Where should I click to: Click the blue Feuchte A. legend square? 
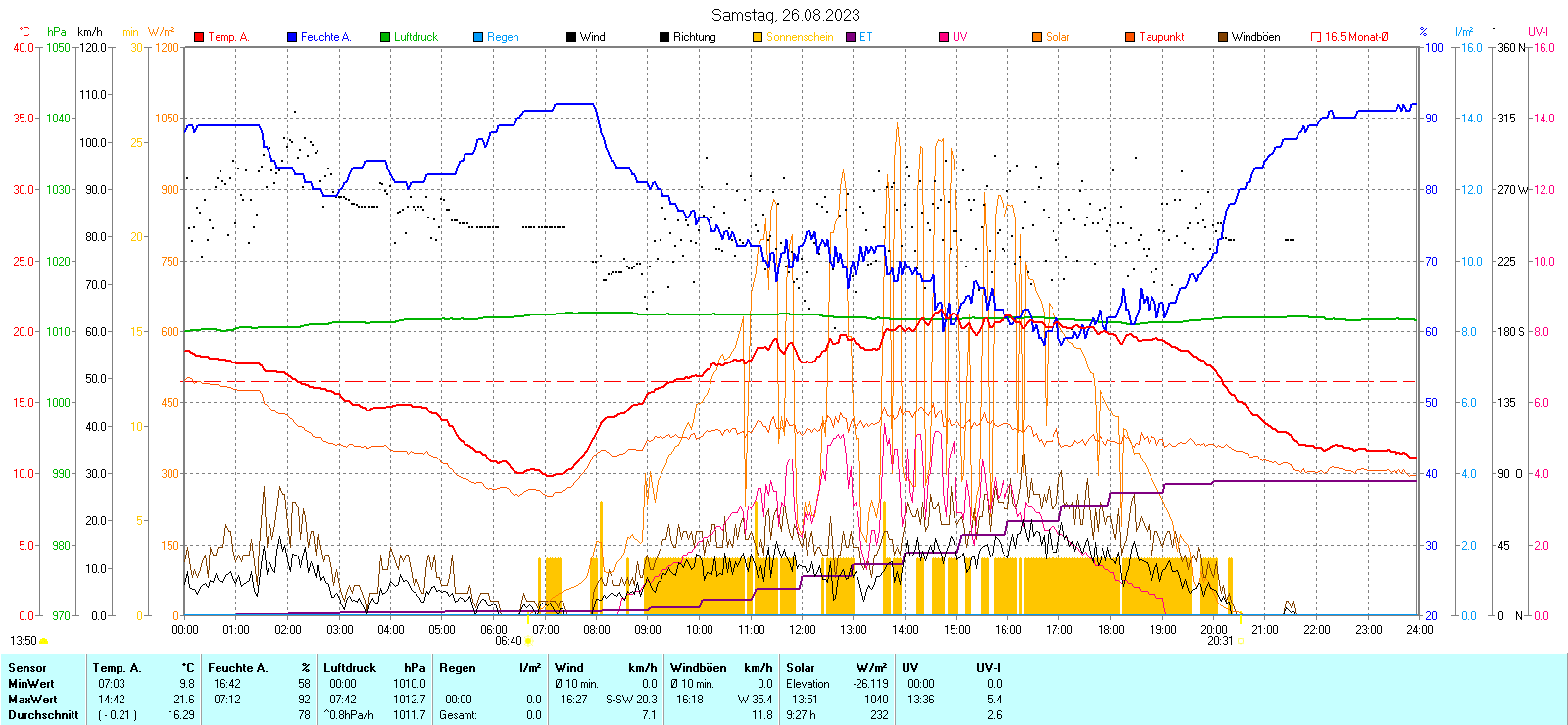(x=292, y=37)
